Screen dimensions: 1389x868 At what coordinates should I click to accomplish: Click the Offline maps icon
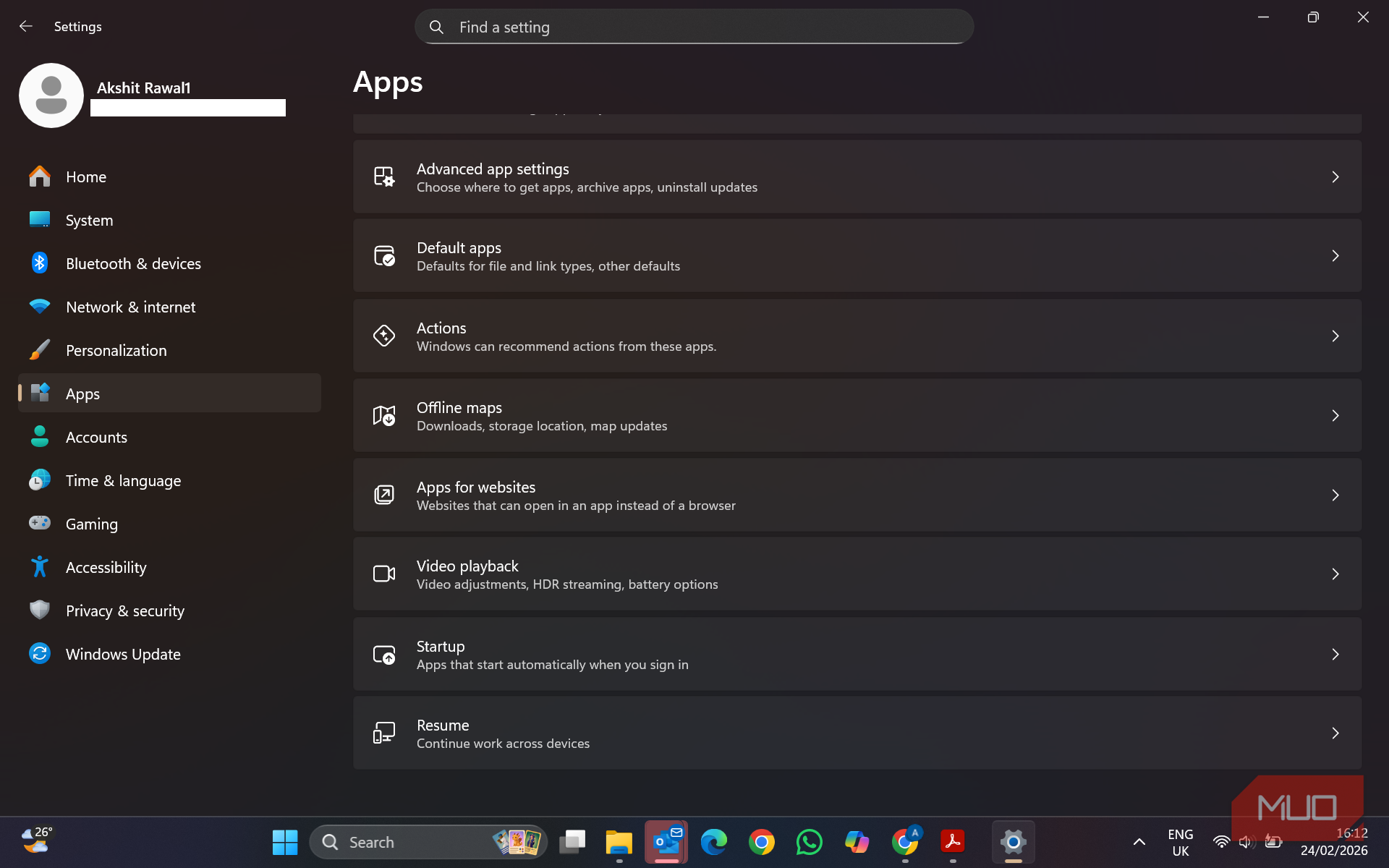point(383,416)
